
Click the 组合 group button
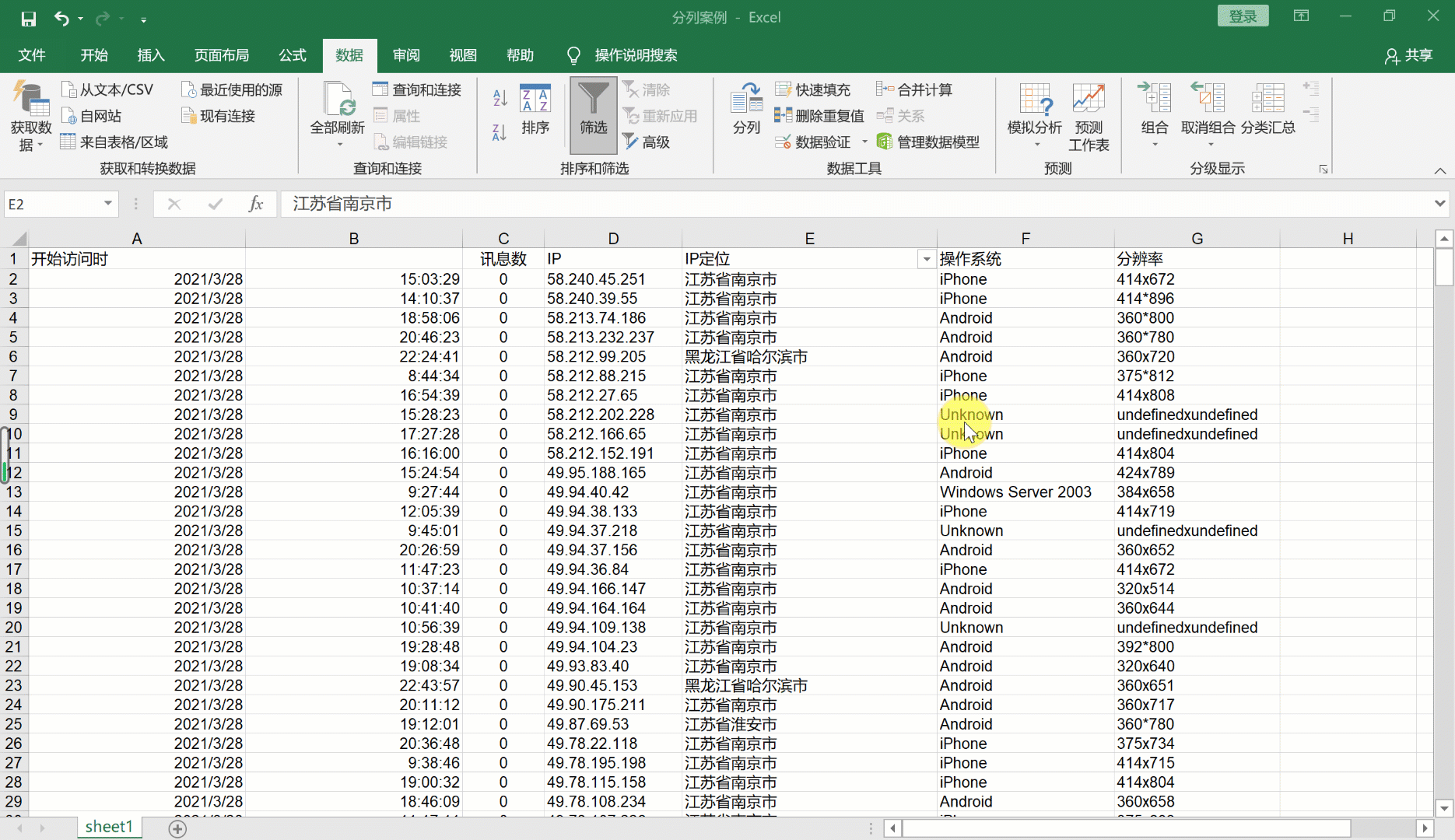[1155, 114]
